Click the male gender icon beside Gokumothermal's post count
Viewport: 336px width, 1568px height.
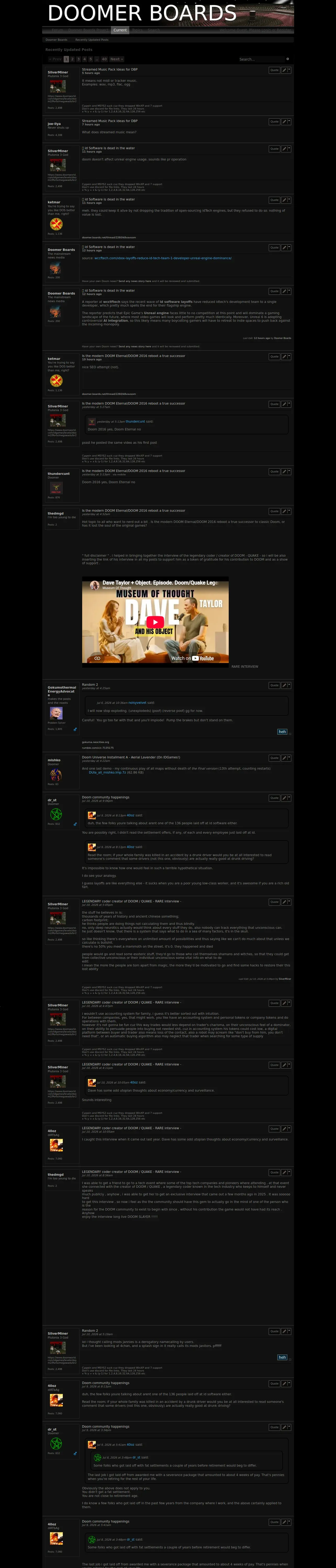pos(75,729)
